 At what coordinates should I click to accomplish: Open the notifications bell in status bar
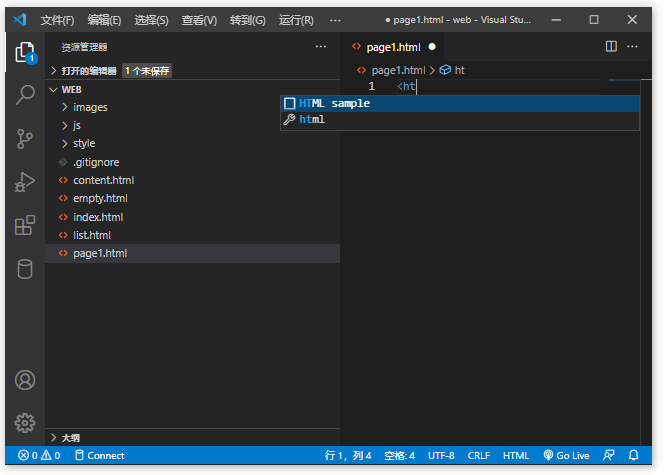pyautogui.click(x=633, y=455)
